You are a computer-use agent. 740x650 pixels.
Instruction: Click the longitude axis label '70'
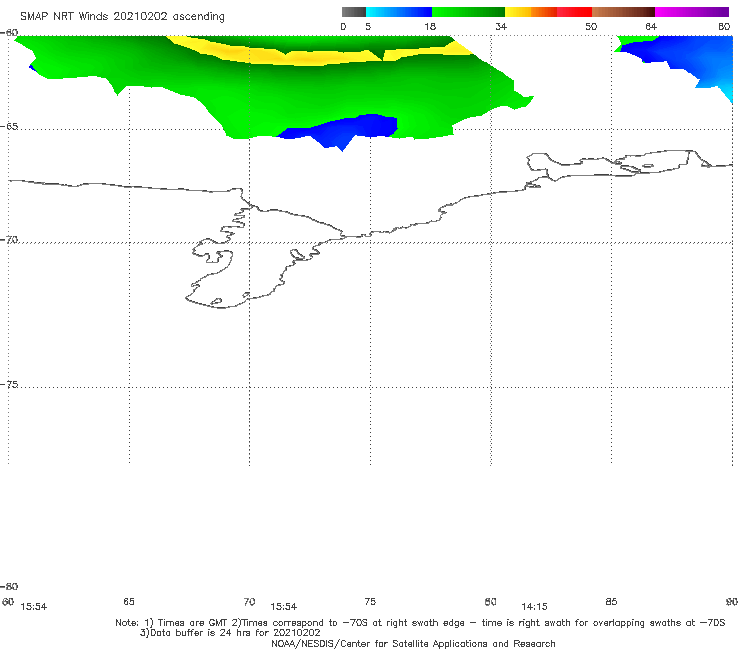[x=249, y=601]
